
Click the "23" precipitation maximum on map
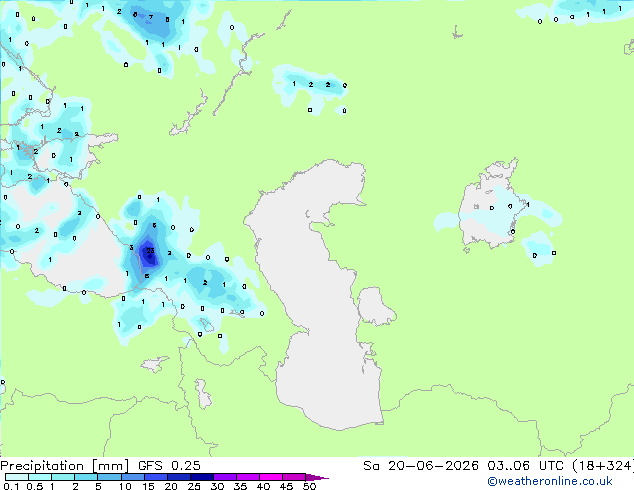[x=150, y=251]
